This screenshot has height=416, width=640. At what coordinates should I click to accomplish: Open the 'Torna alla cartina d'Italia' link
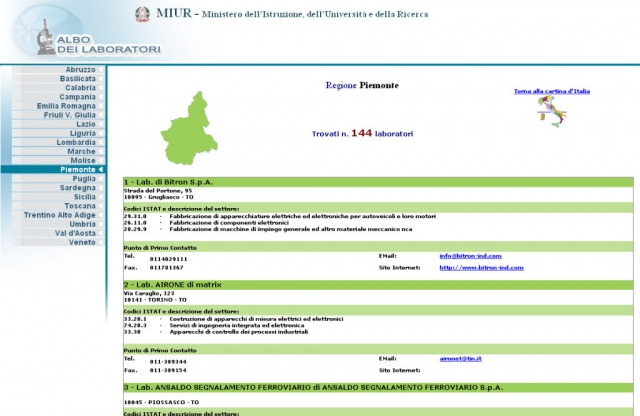pos(551,91)
